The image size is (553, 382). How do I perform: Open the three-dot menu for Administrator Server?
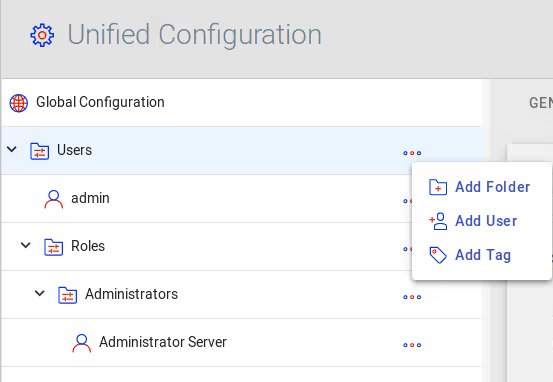click(x=412, y=345)
